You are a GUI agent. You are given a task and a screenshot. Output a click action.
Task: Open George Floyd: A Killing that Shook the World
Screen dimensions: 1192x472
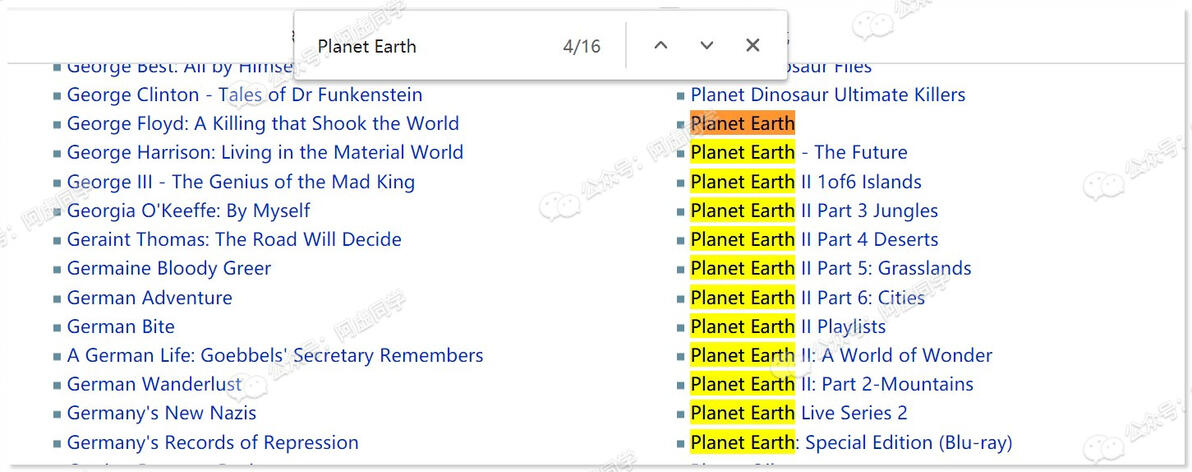pyautogui.click(x=263, y=124)
